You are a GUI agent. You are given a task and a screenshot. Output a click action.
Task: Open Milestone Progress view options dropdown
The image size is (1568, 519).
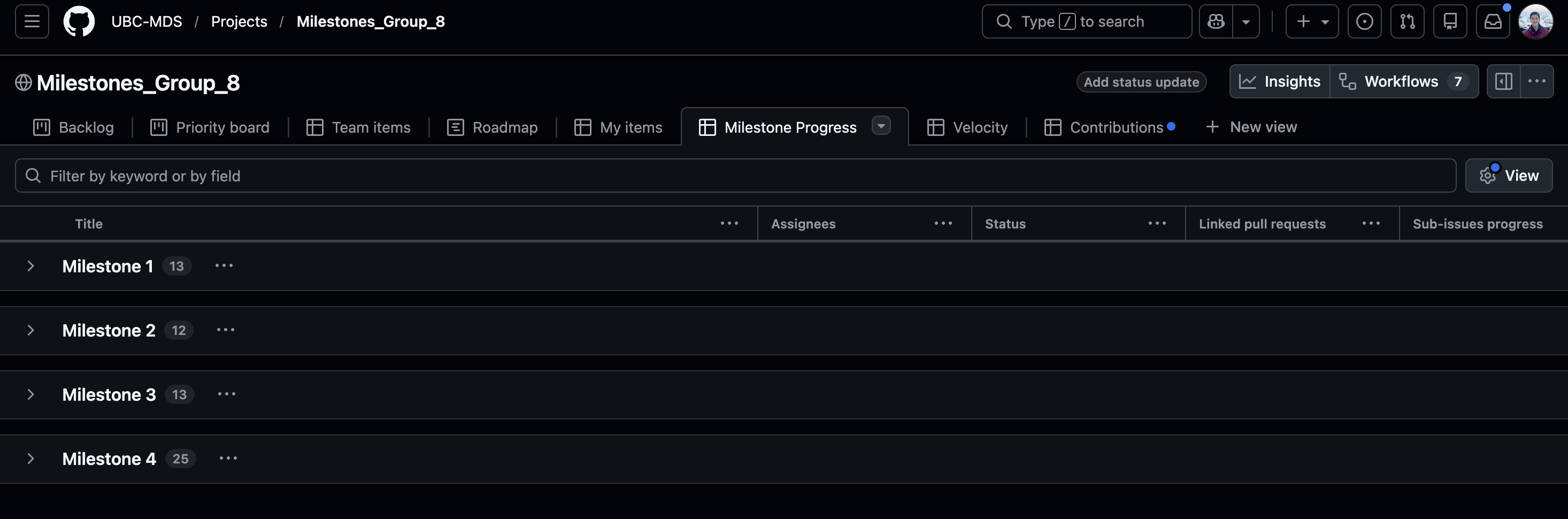click(x=881, y=126)
